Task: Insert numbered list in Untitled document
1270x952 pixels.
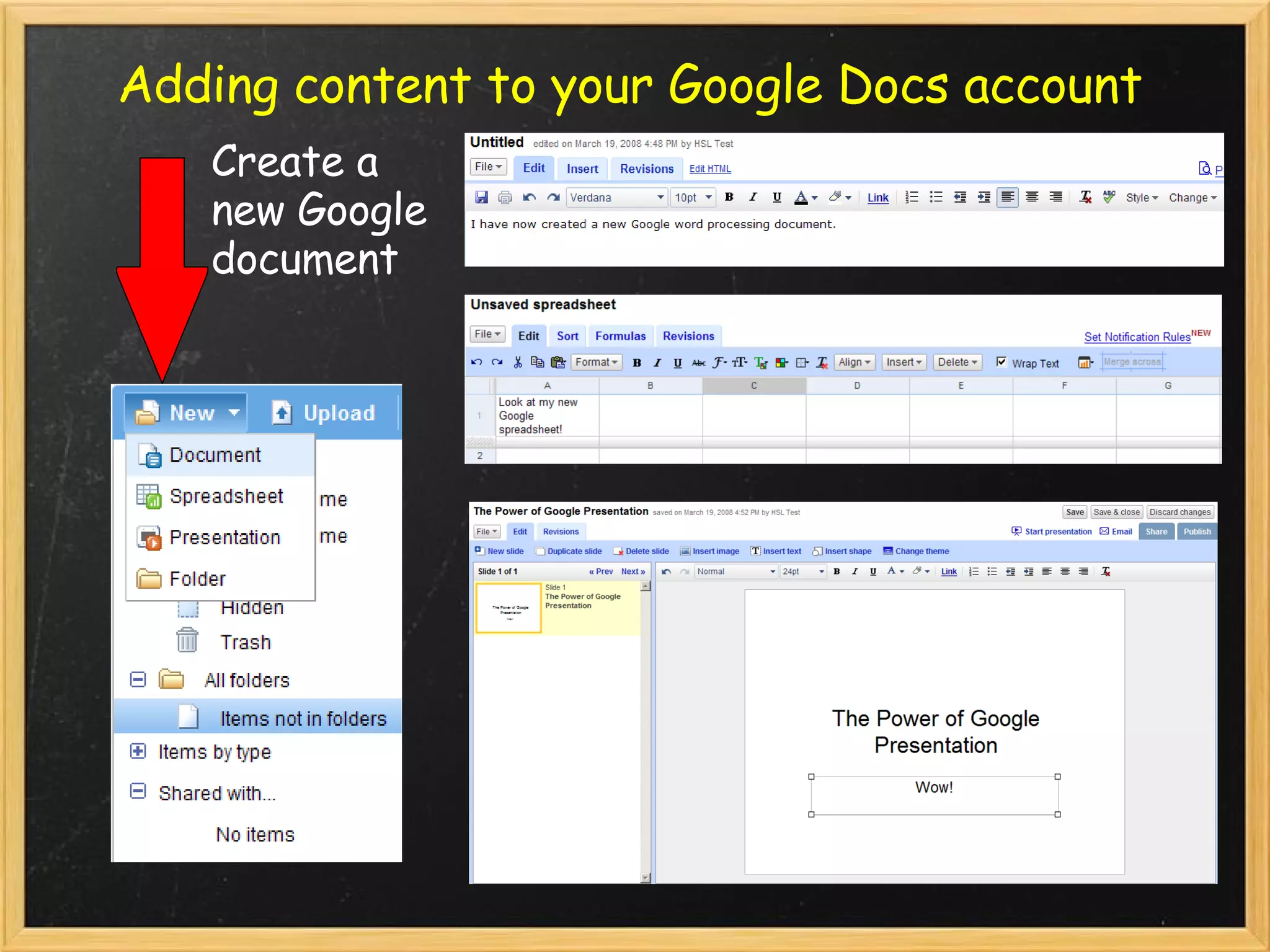Action: point(912,197)
